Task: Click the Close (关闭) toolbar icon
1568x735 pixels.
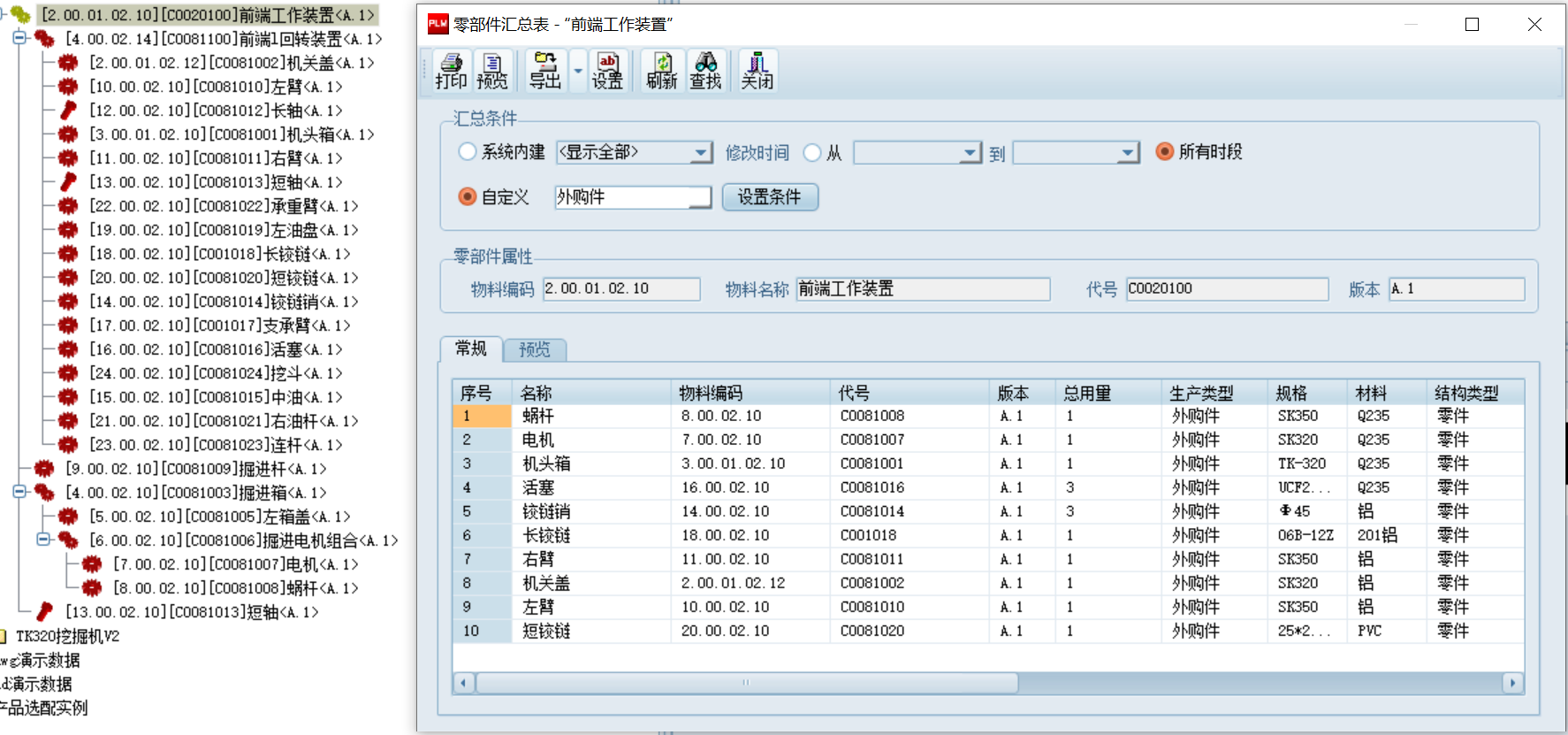Action: (x=757, y=71)
